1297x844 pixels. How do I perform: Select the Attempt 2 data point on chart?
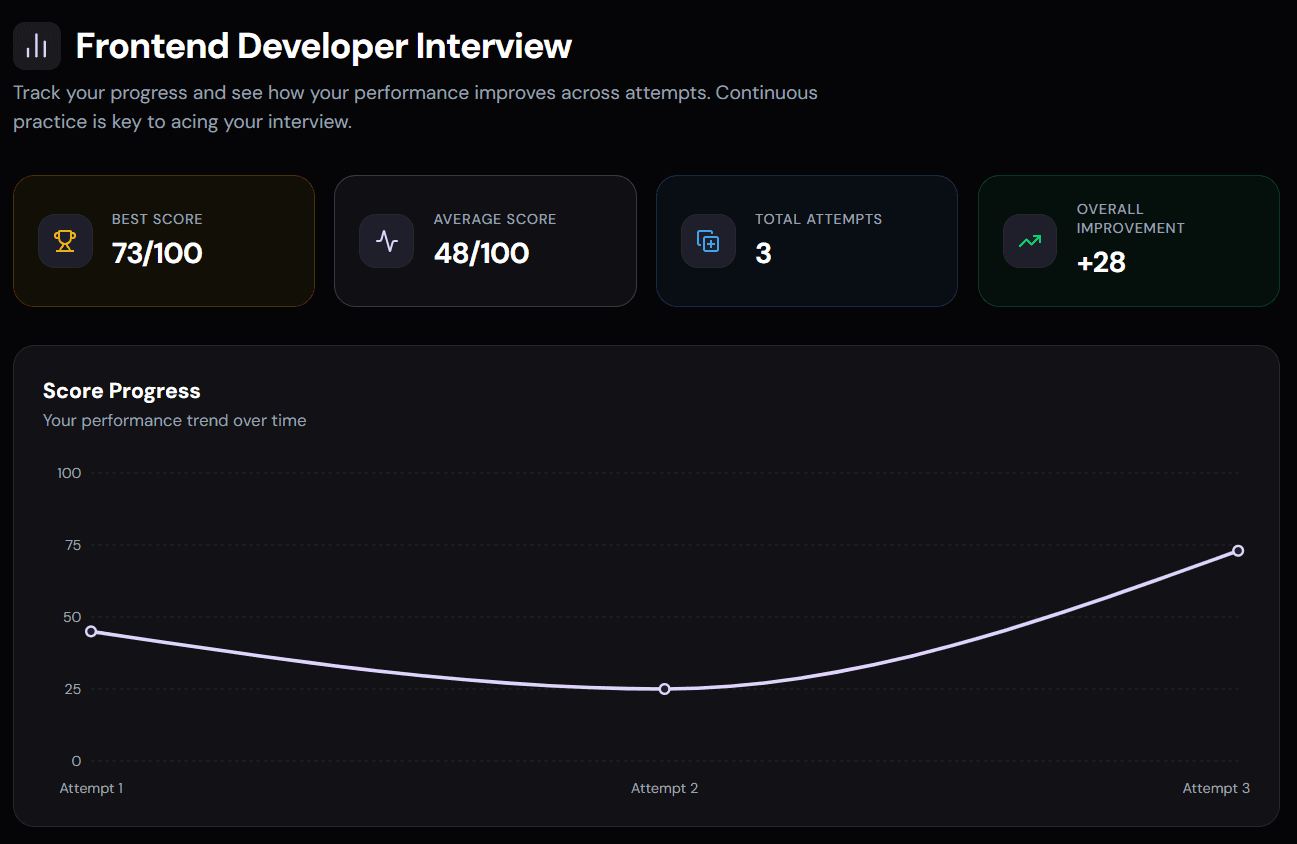pyautogui.click(x=665, y=689)
